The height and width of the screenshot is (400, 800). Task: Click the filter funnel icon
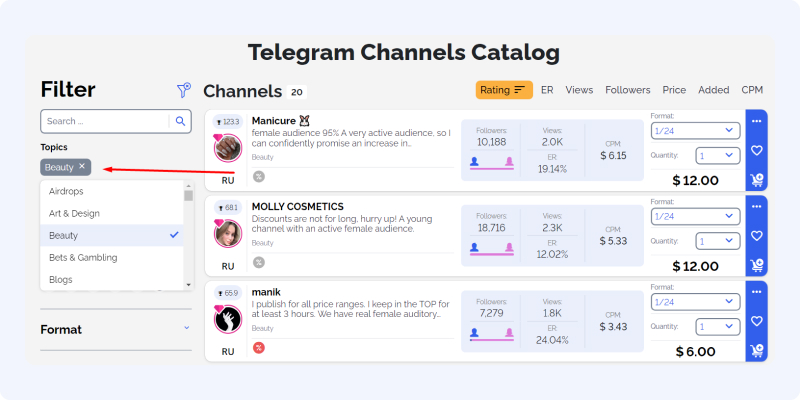(x=184, y=90)
